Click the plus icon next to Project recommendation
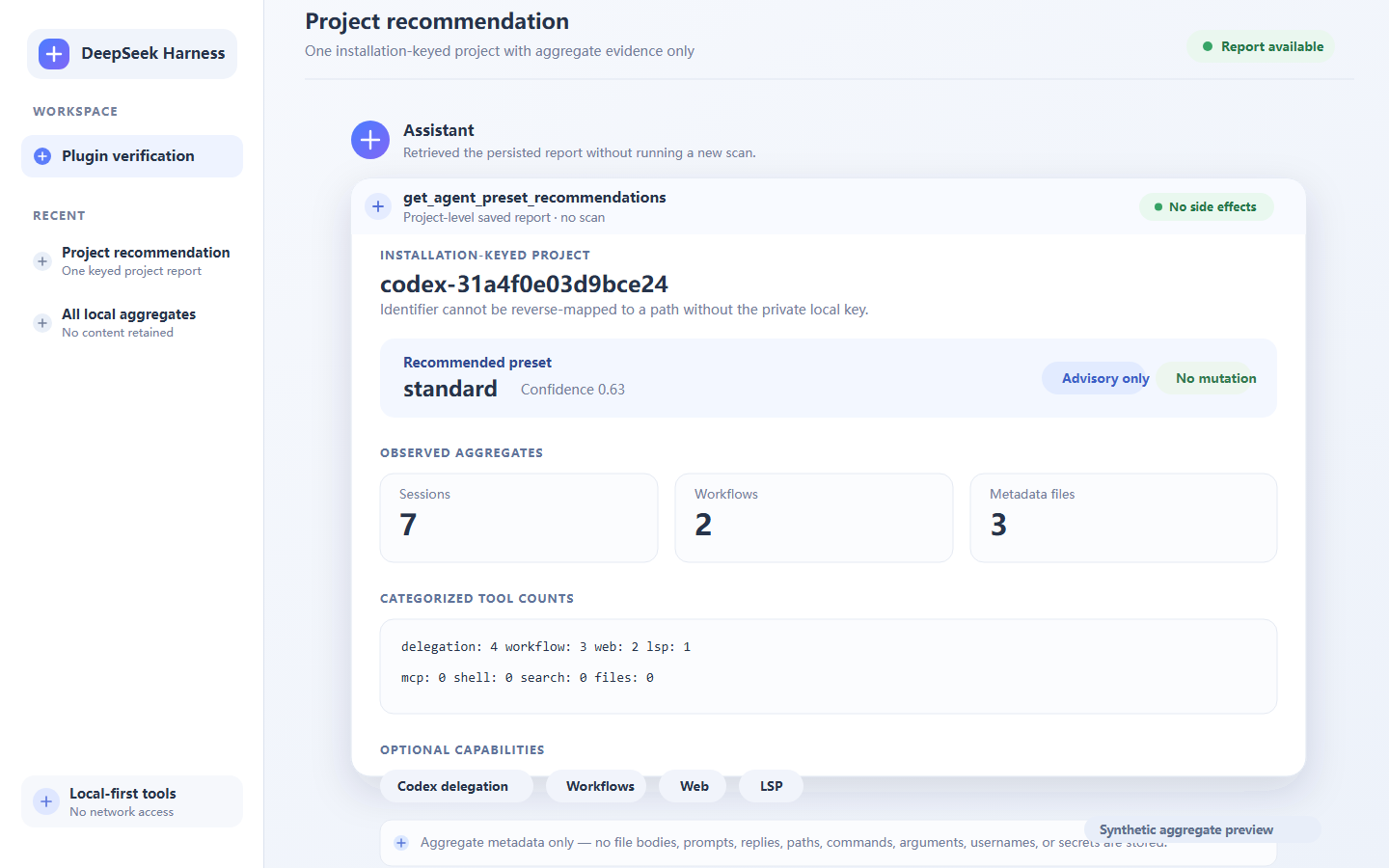 pos(42,261)
